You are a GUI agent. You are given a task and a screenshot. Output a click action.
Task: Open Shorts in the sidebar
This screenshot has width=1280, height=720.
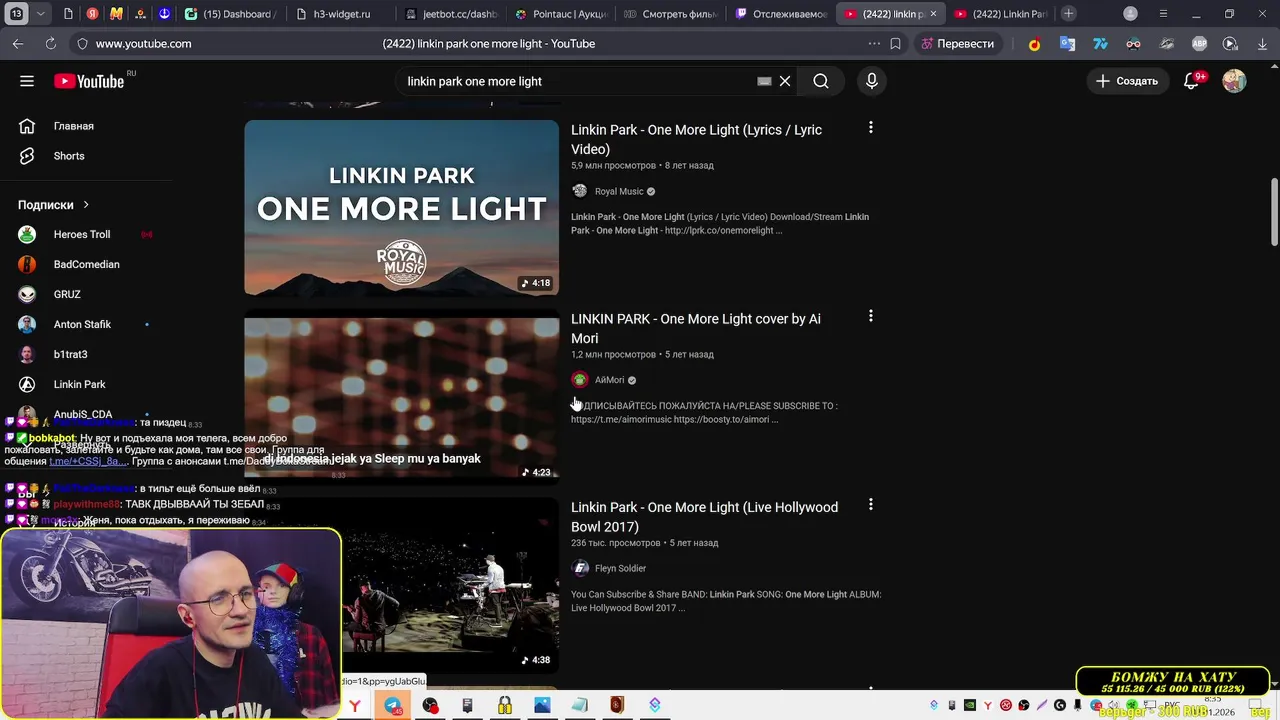tap(69, 156)
